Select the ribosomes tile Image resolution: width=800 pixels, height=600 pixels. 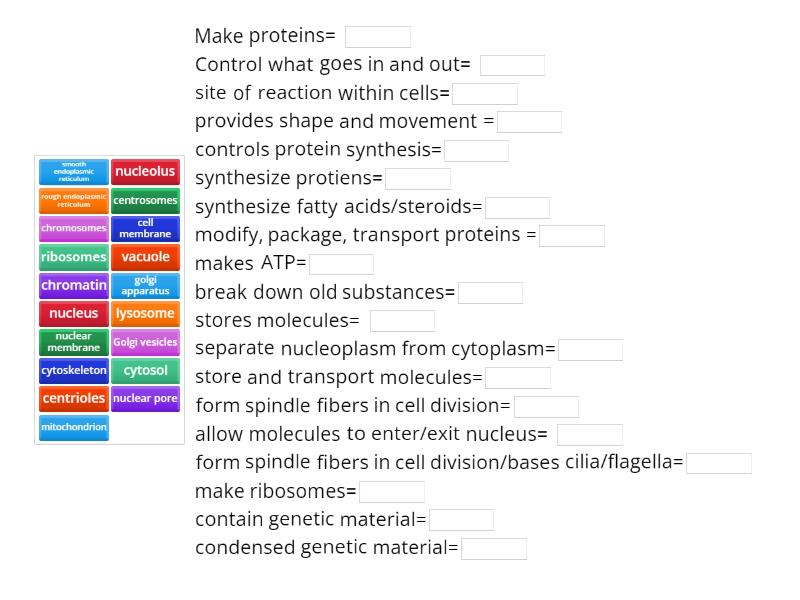pyautogui.click(x=74, y=257)
